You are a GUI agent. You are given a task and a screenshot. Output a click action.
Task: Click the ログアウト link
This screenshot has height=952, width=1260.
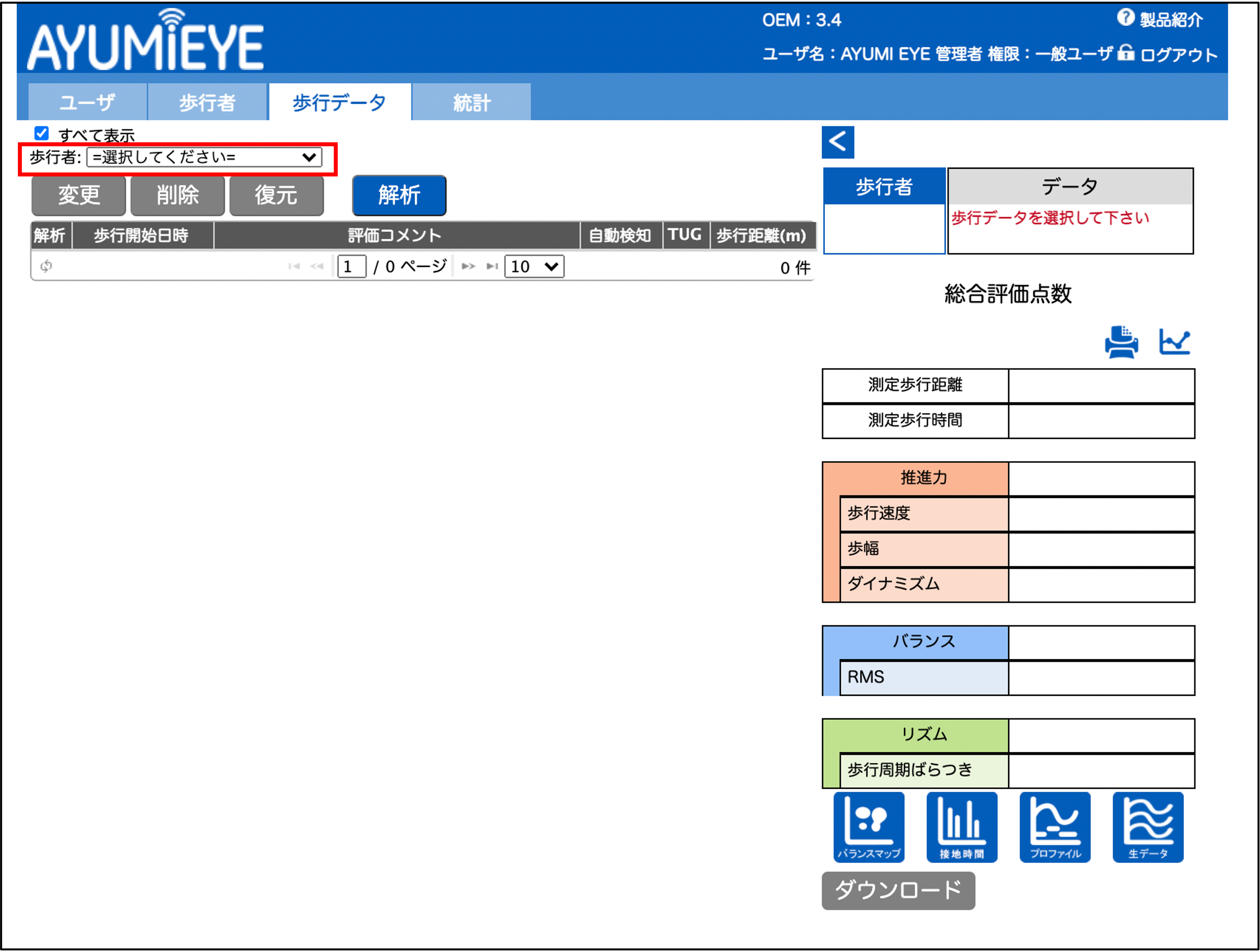click(x=1178, y=55)
